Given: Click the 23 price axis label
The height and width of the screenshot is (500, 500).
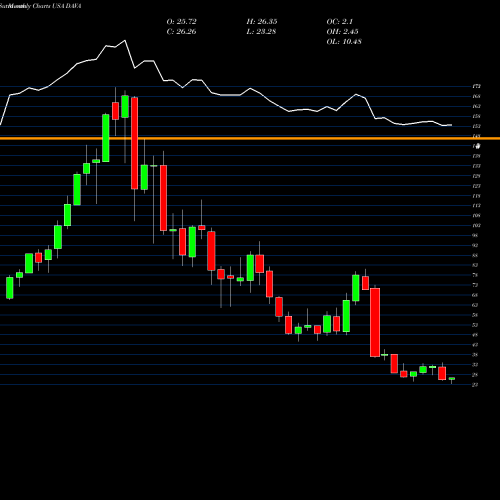Looking at the screenshot, I should pos(475,385).
